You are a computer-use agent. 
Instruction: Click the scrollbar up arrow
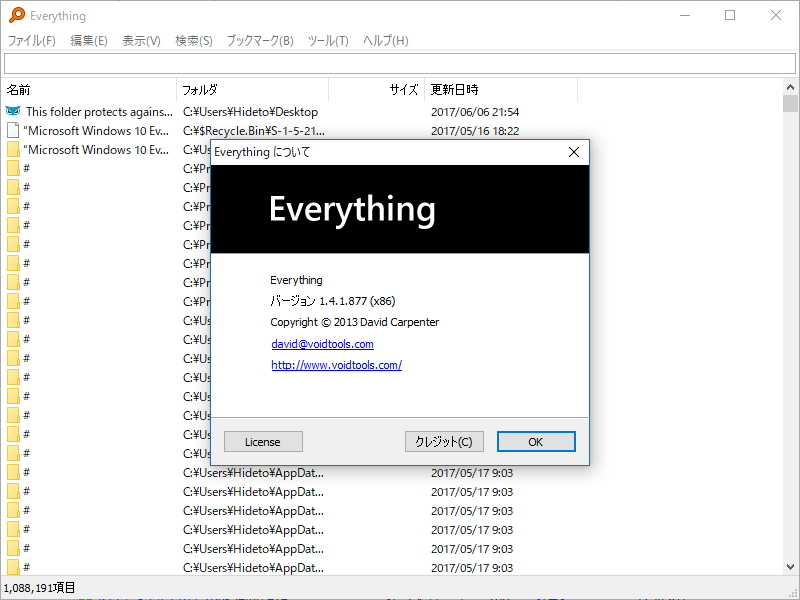[x=788, y=89]
